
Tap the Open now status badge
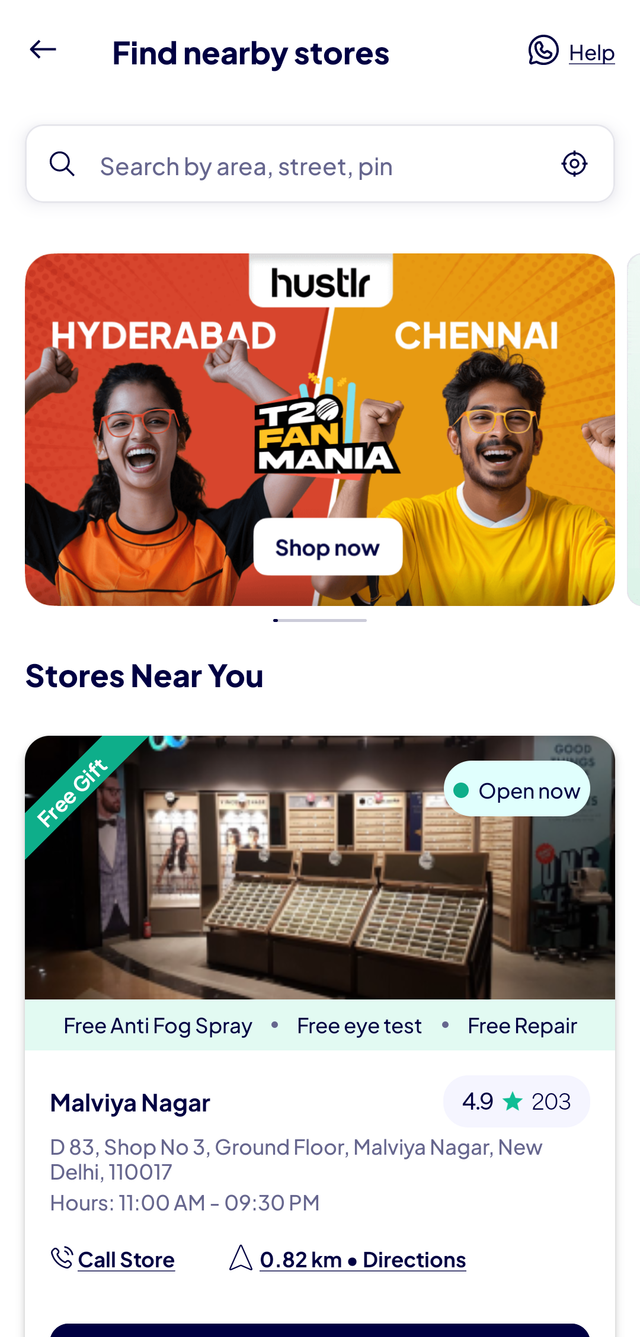517,791
